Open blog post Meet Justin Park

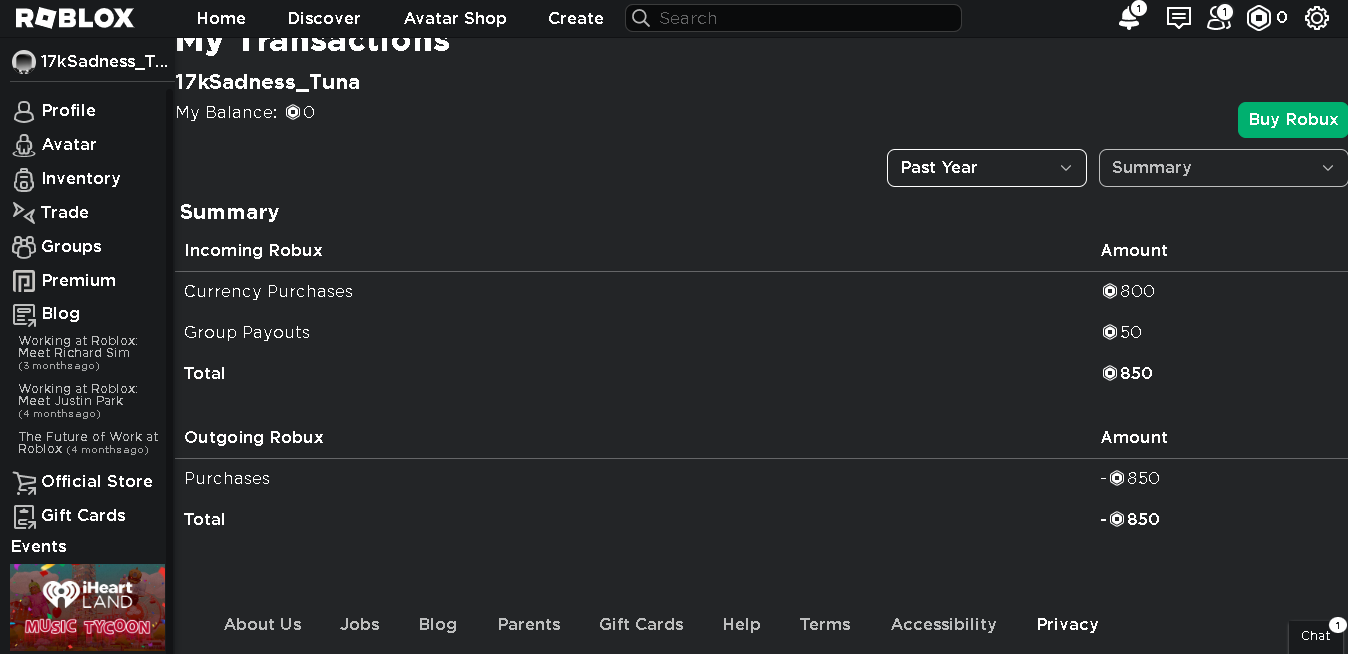tap(78, 401)
